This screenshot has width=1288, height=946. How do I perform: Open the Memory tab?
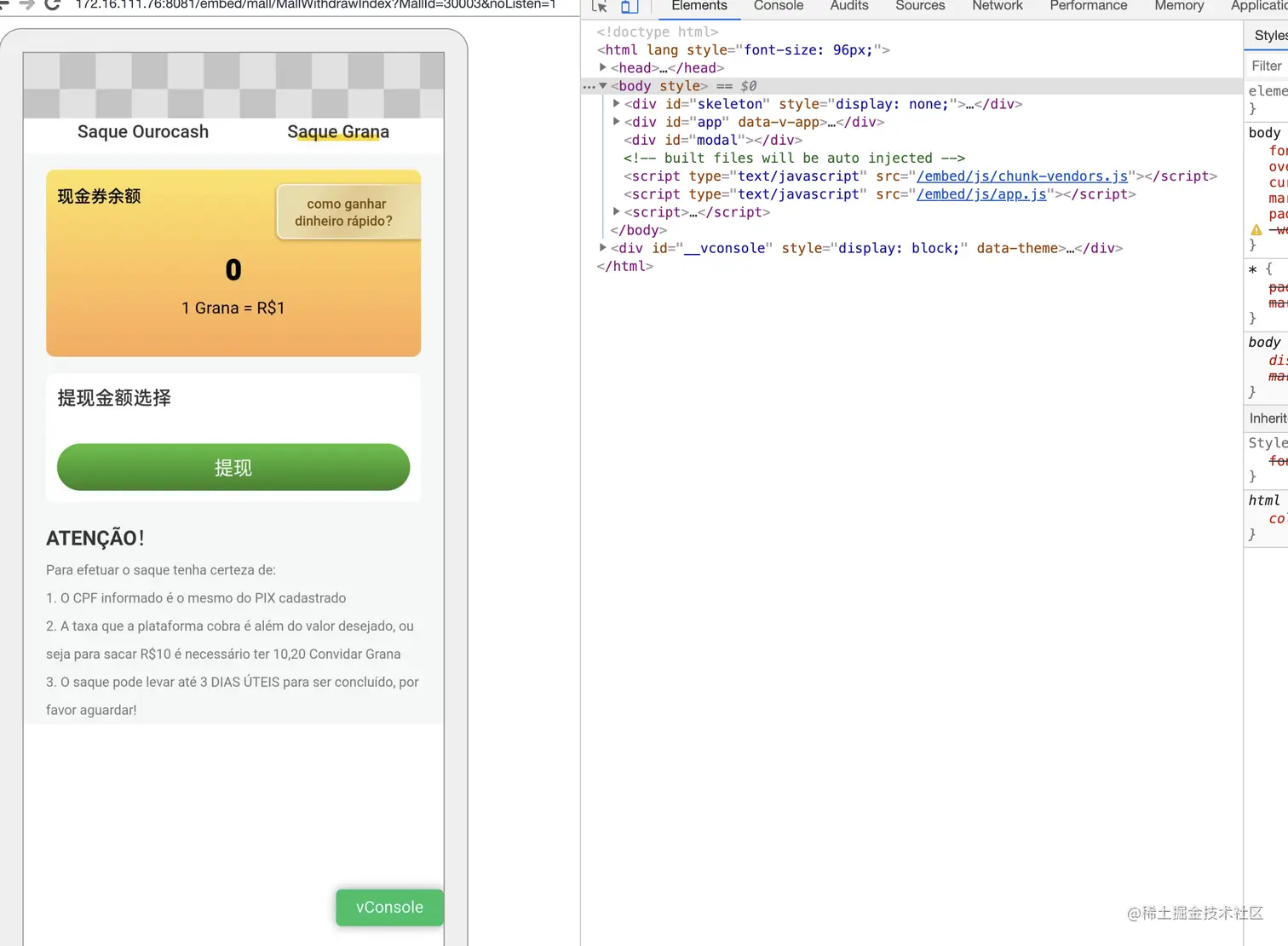click(1179, 6)
